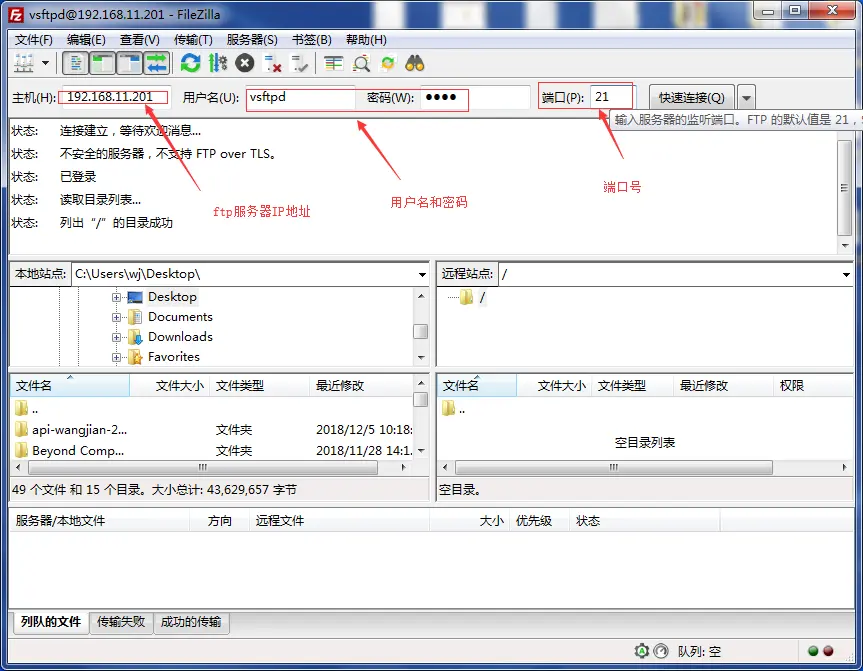Sort remote files by 权限 column
Image resolution: width=863 pixels, height=671 pixels.
[813, 386]
